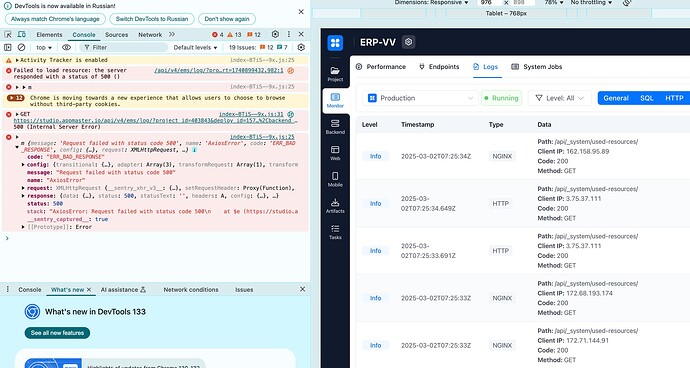Expand the Prototype Error entry
Screen dimensions: 690x368
point(23,227)
